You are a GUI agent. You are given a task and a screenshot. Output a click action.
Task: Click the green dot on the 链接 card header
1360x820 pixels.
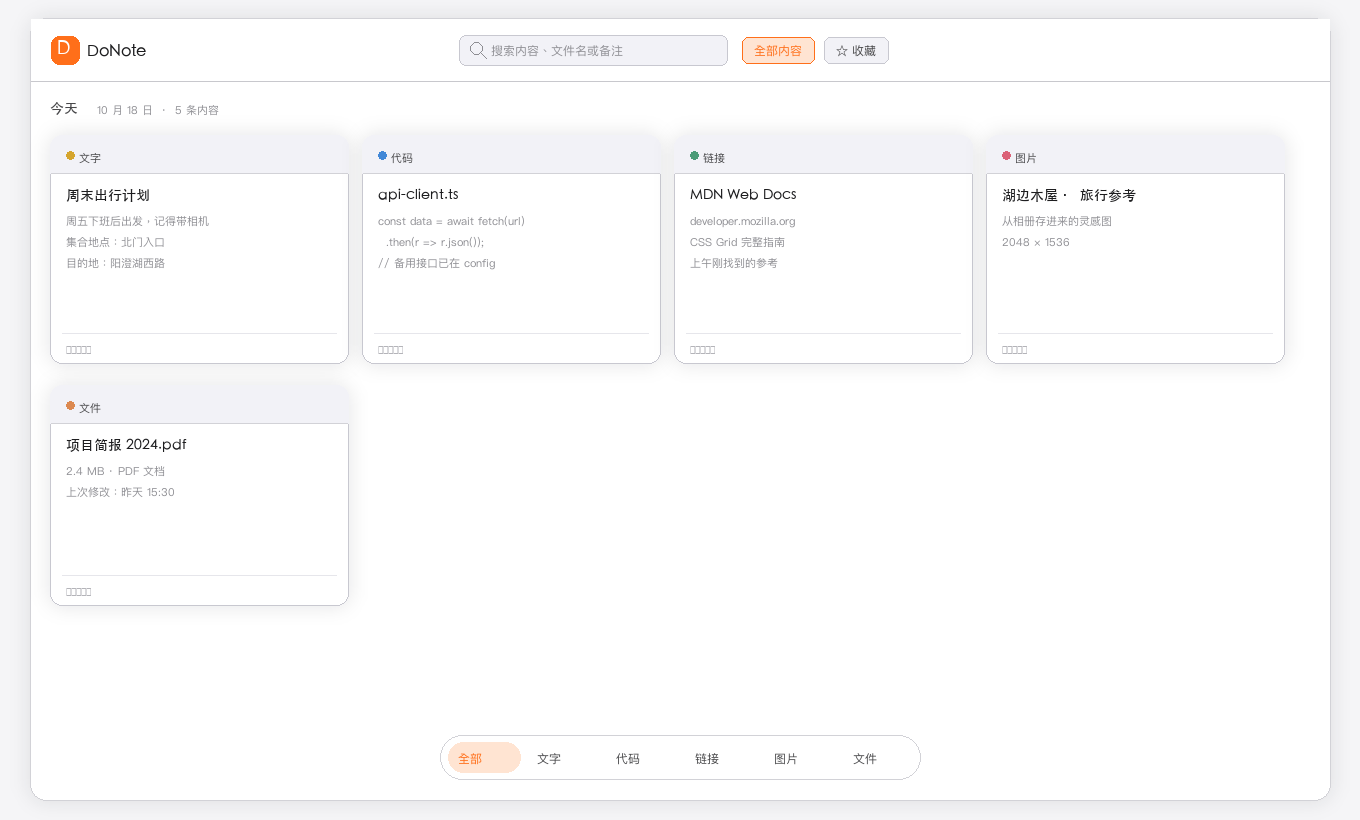pyautogui.click(x=694, y=156)
